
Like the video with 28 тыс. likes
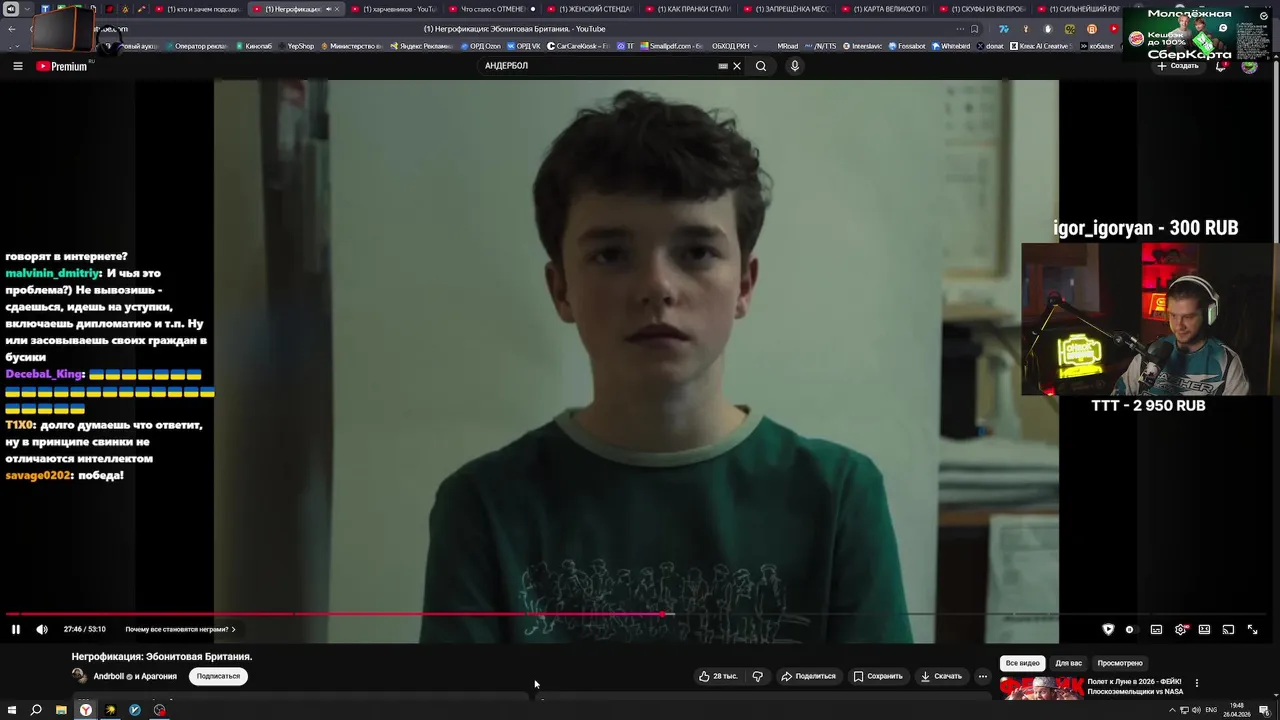click(x=718, y=677)
